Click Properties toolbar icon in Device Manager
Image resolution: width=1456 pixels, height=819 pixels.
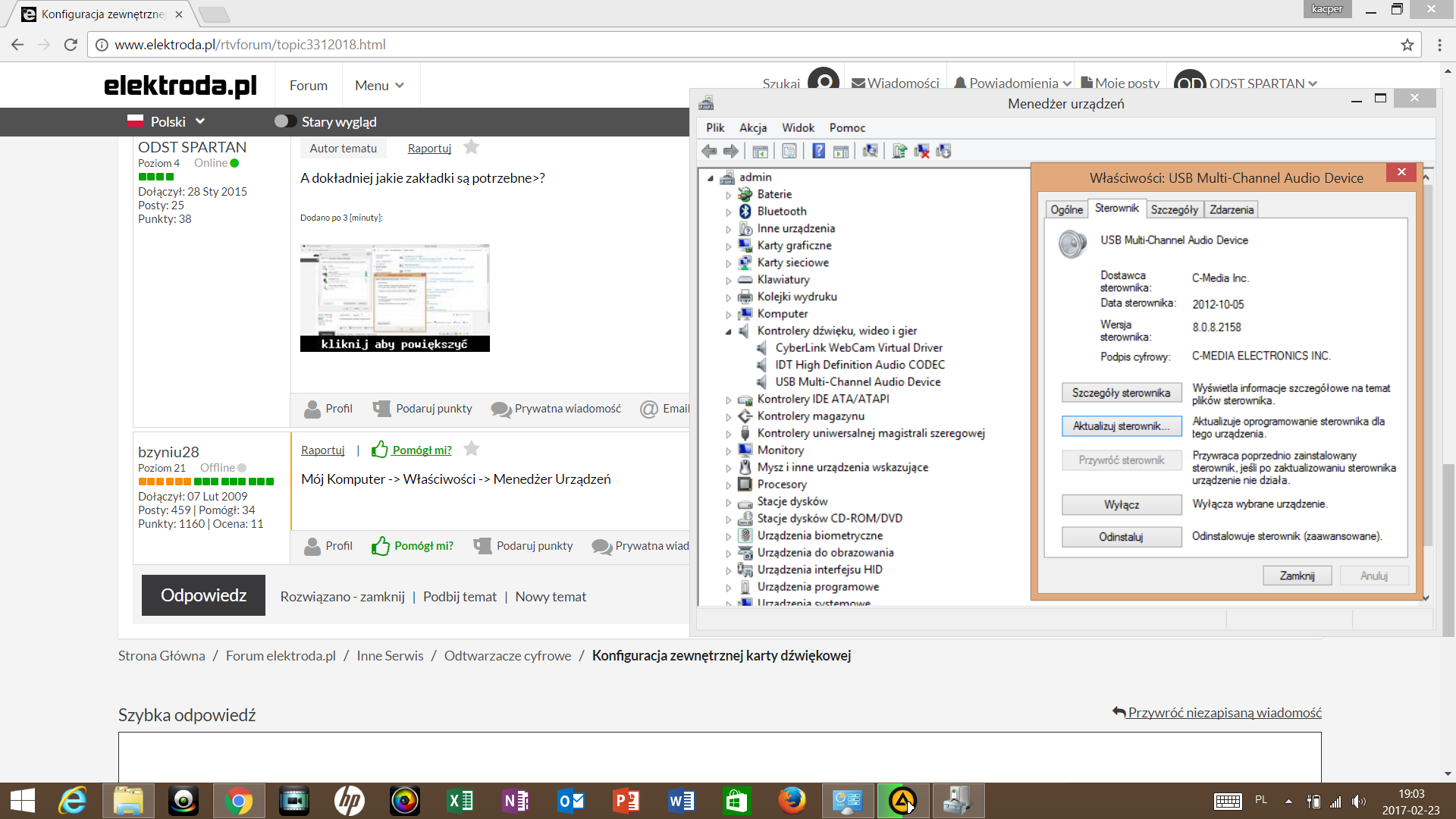click(x=789, y=151)
